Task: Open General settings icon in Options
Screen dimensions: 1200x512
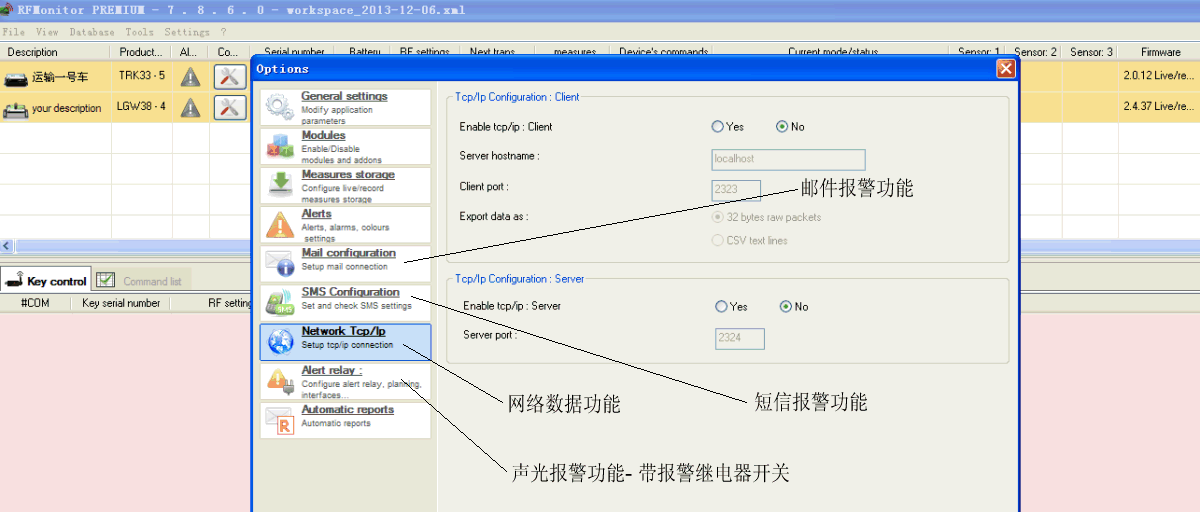Action: [278, 107]
